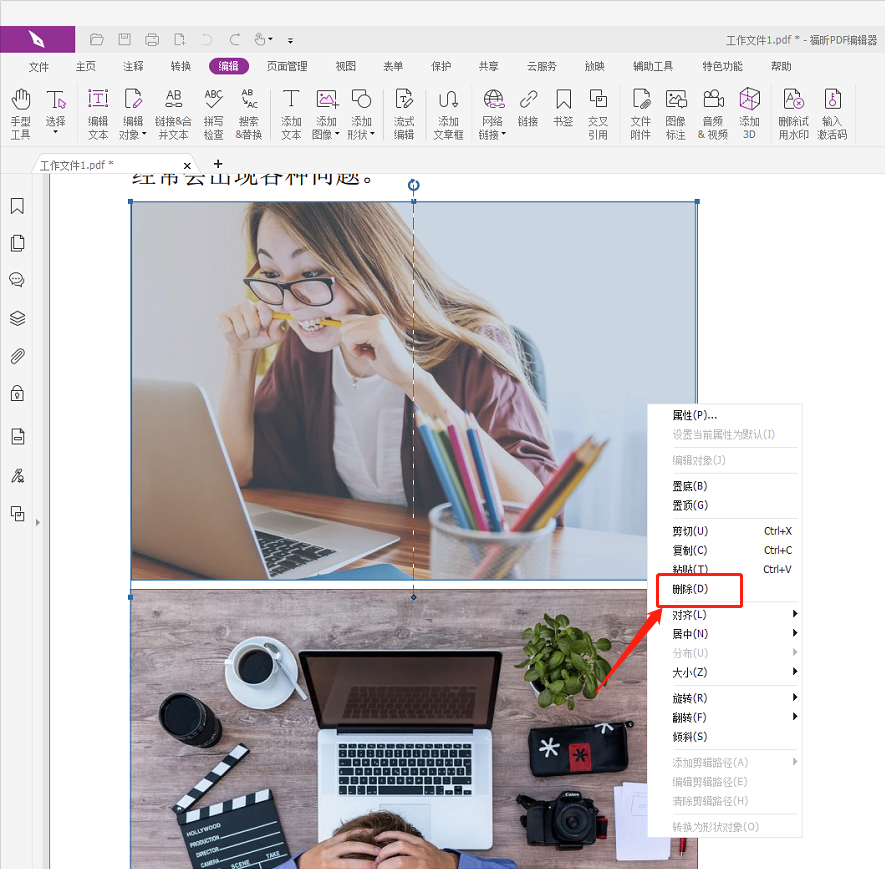Click the Add Text (添加文本) icon
This screenshot has height=869, width=885.
point(291,112)
